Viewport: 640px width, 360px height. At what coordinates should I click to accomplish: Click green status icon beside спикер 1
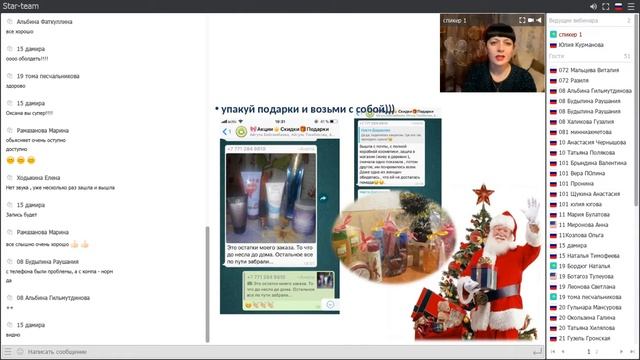pos(553,34)
